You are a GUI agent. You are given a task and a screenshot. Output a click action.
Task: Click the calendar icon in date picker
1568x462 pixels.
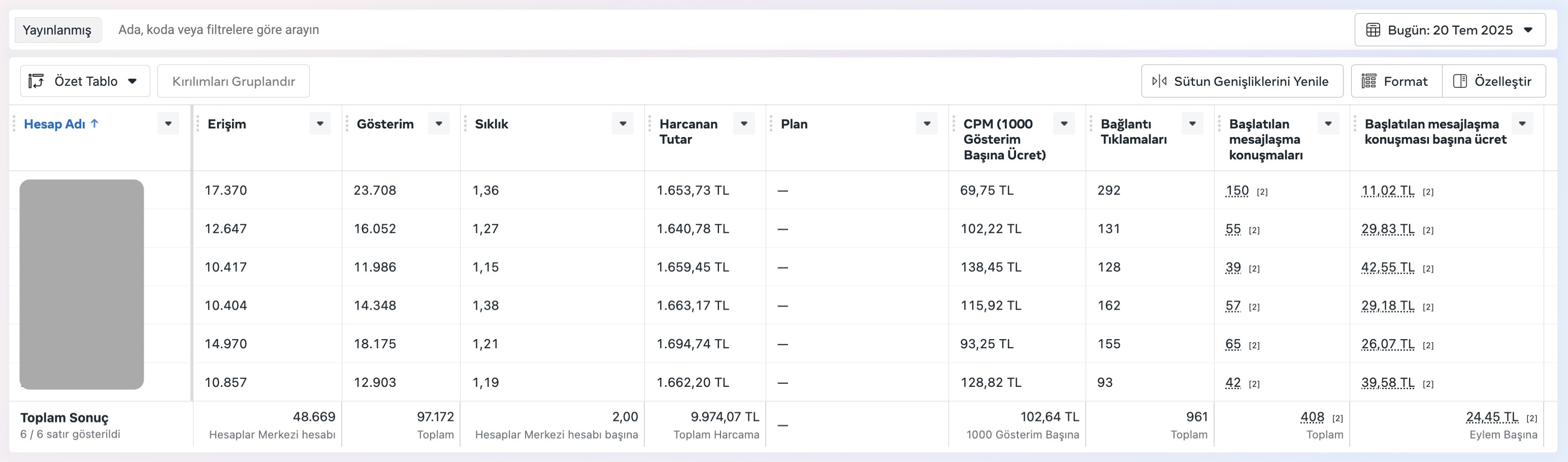[x=1373, y=30]
